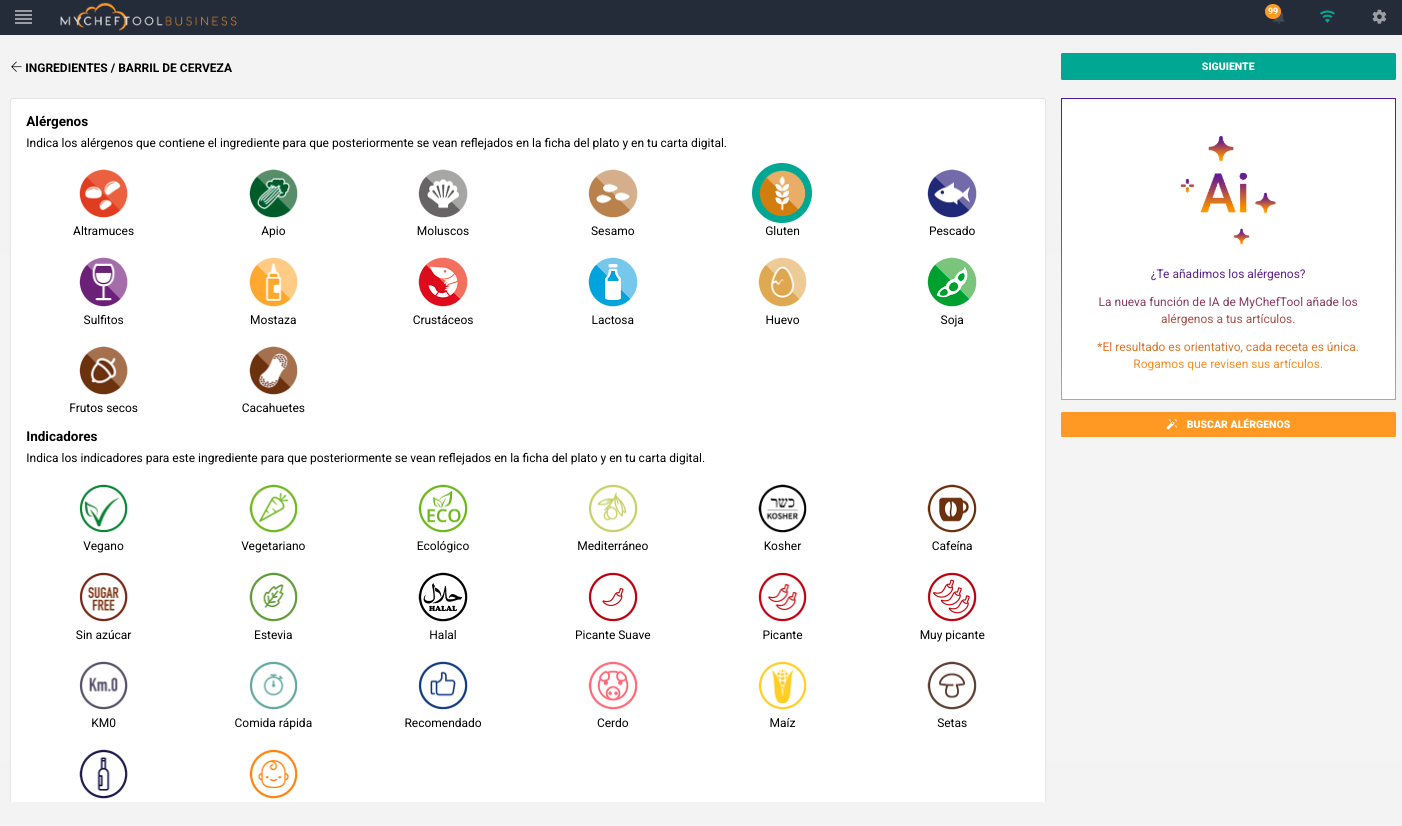Image resolution: width=1402 pixels, height=826 pixels.
Task: Open the hamburger menu in top bar
Action: (x=23, y=17)
